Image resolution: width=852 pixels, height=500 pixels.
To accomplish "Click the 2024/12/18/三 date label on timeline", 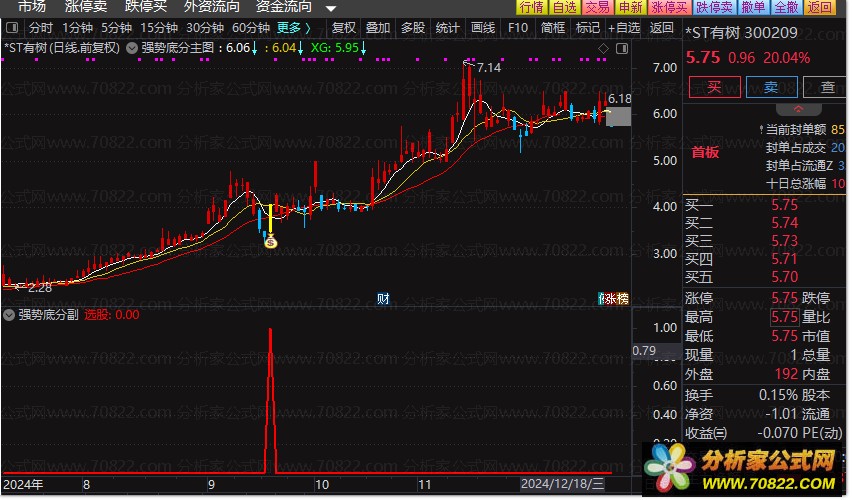I will 562,484.
